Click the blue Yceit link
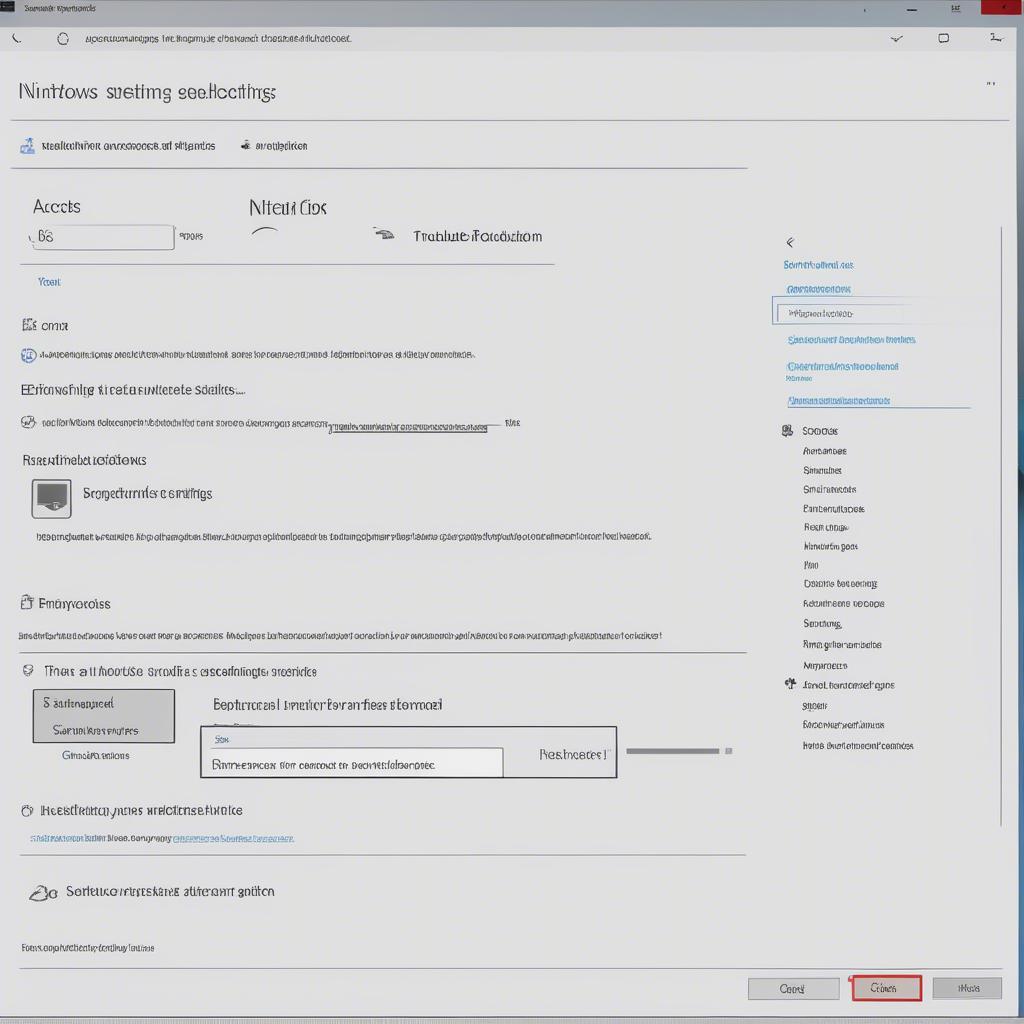The width and height of the screenshot is (1024, 1024). point(49,282)
